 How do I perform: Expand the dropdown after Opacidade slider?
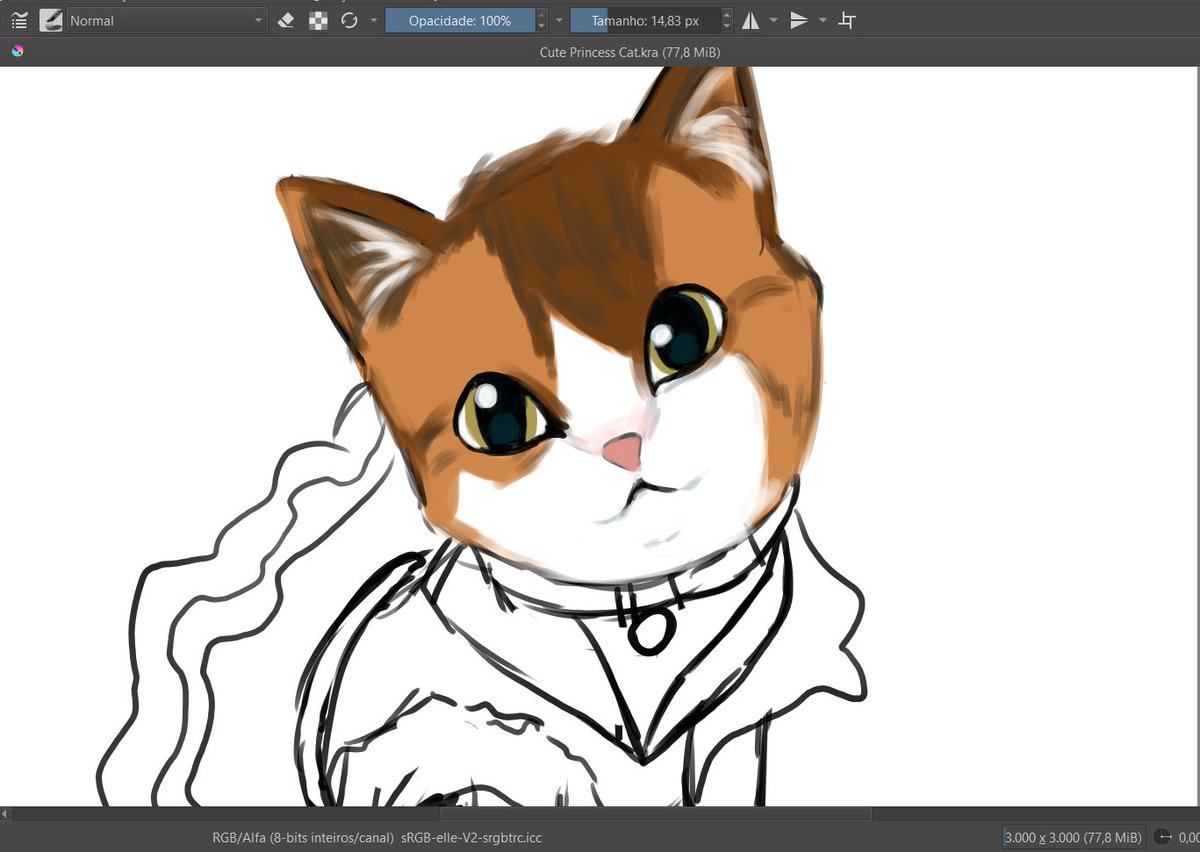[x=559, y=20]
